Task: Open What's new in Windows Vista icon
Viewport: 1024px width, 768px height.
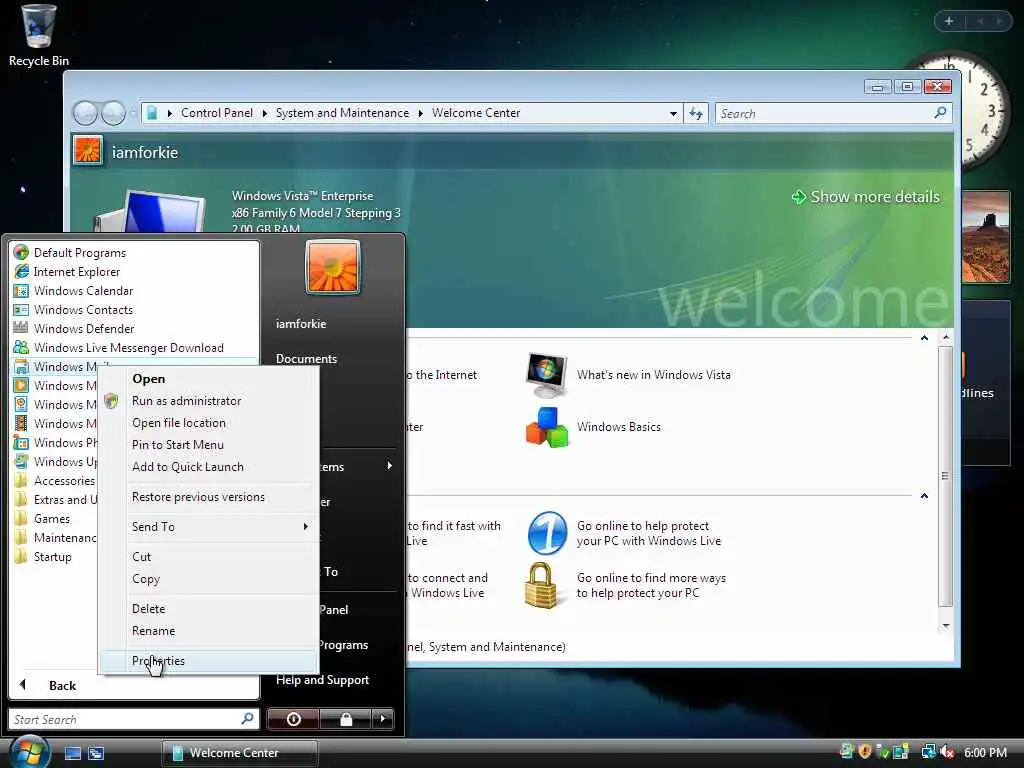Action: coord(546,375)
